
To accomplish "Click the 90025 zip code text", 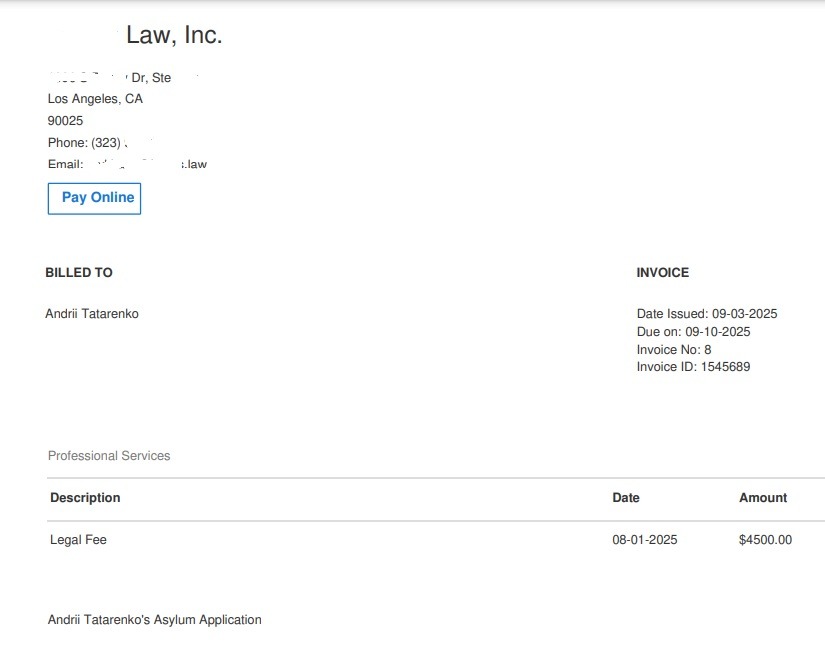I will (x=66, y=121).
